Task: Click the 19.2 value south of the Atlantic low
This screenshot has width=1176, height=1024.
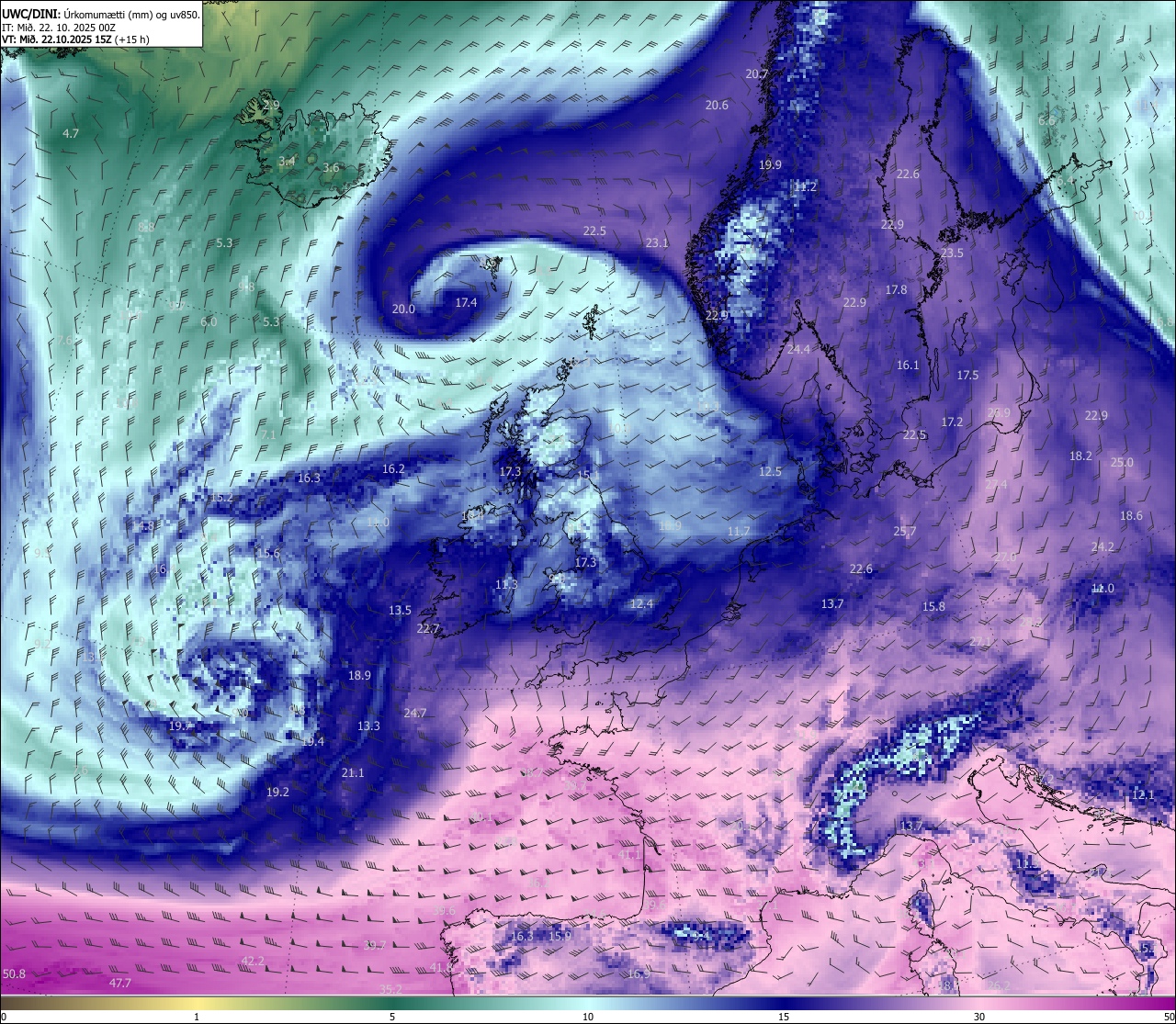Action: tap(277, 793)
